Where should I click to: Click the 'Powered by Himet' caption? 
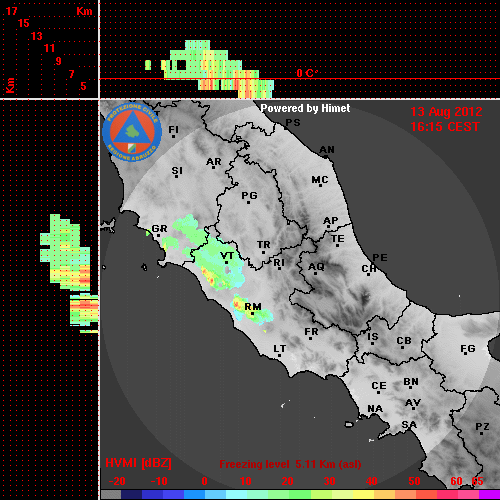(305, 108)
